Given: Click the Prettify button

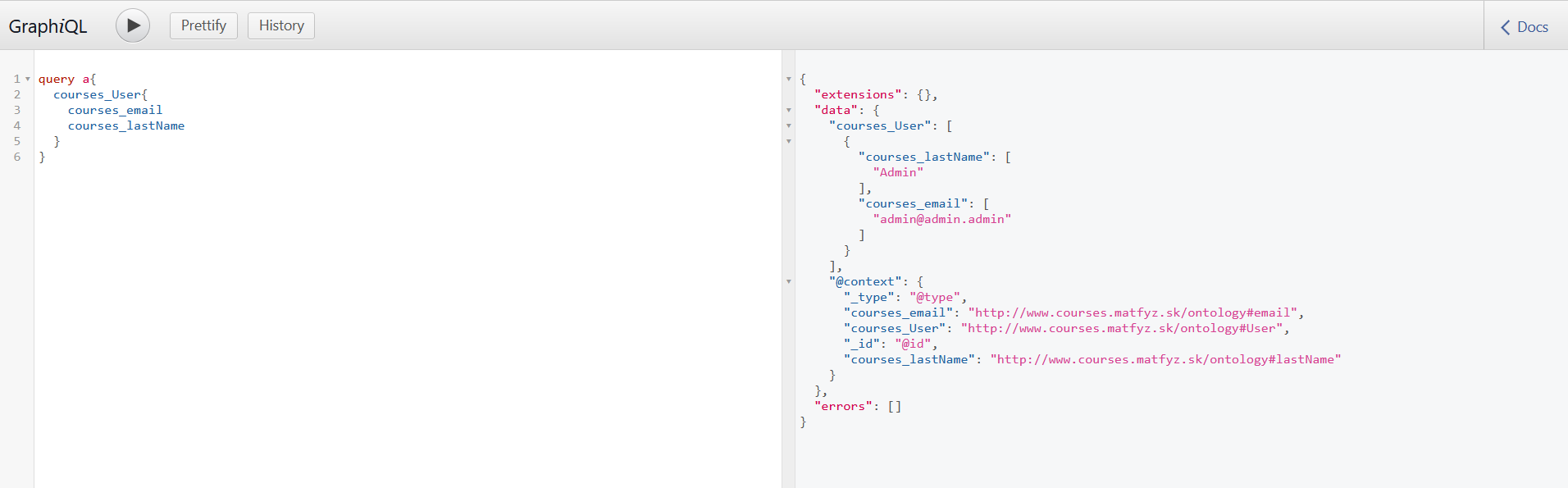Looking at the screenshot, I should click(x=203, y=25).
